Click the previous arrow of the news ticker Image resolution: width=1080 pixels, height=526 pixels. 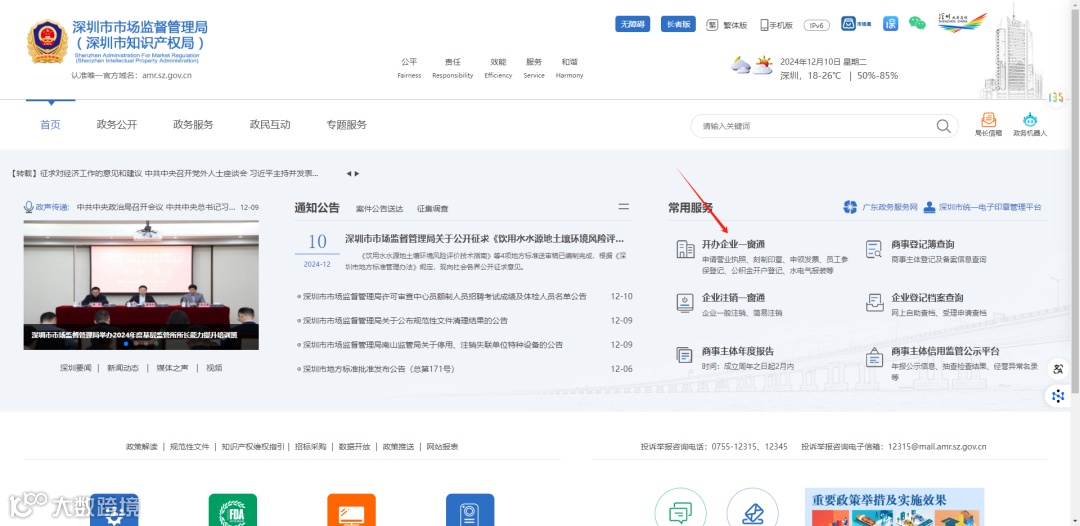(349, 173)
